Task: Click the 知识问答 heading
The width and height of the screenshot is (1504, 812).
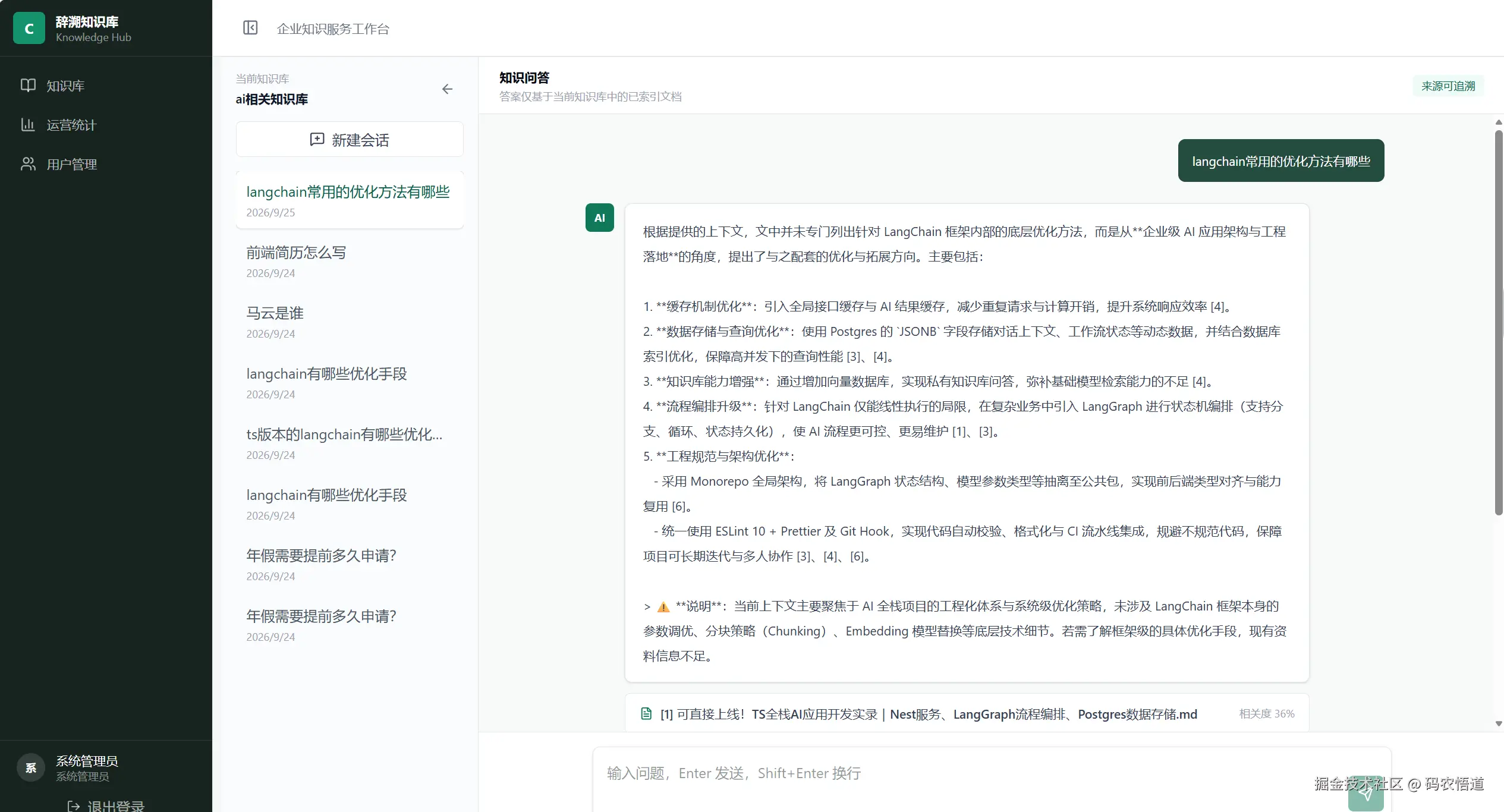Action: coord(524,77)
